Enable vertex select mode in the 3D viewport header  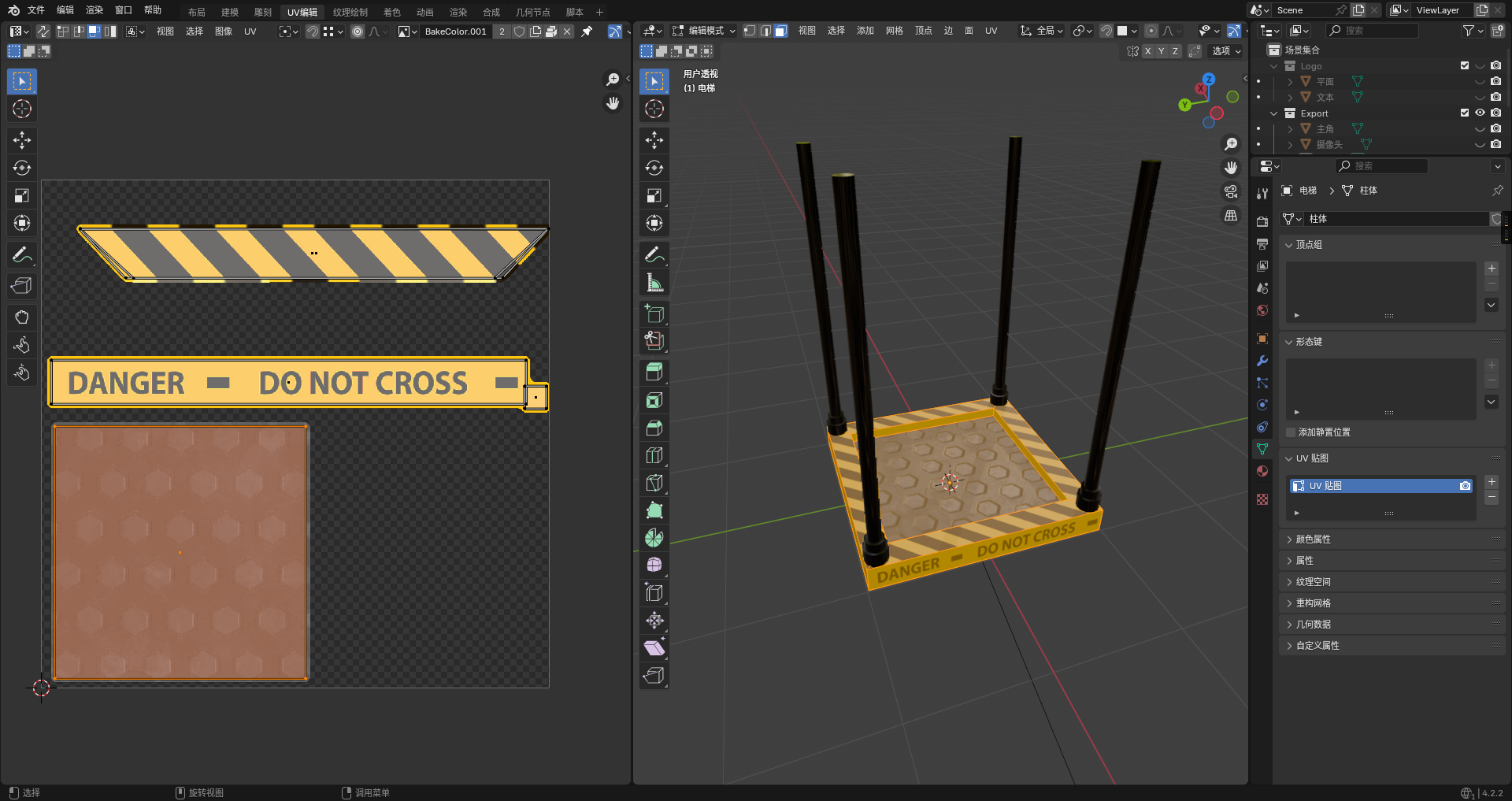point(750,31)
